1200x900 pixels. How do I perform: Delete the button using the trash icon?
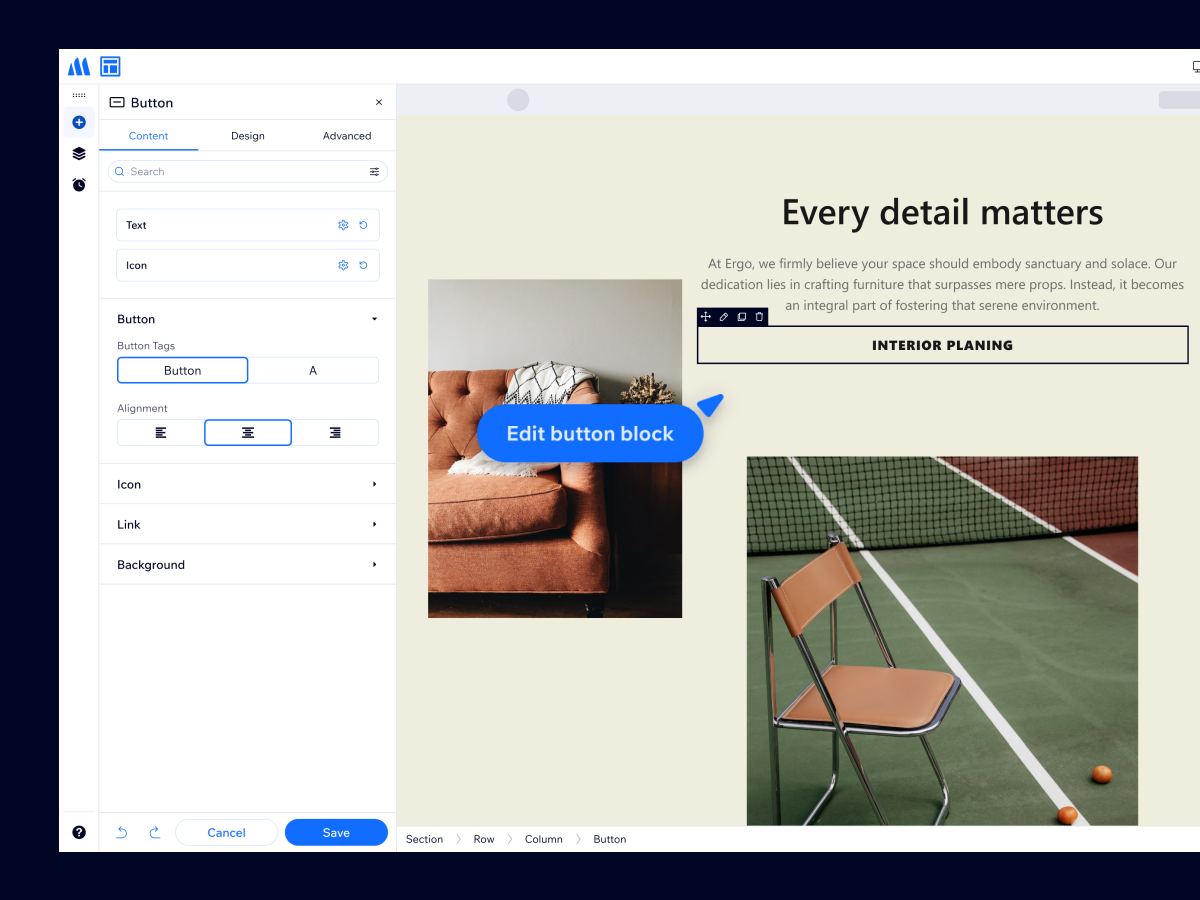[x=759, y=316]
